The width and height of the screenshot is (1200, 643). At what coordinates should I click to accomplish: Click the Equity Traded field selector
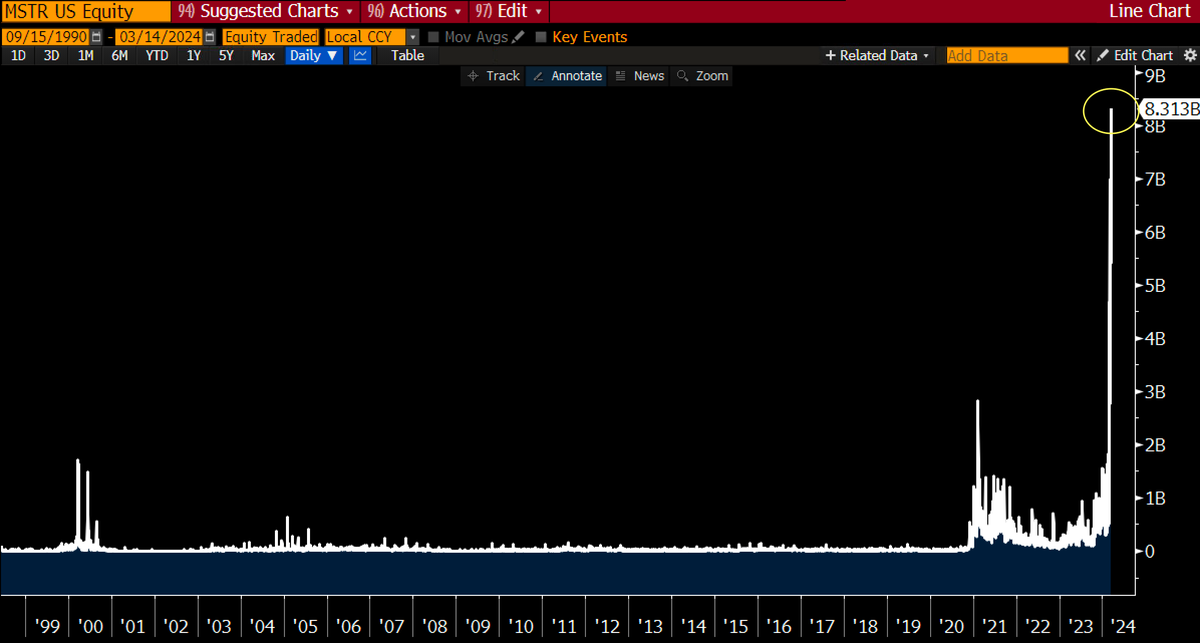point(271,37)
